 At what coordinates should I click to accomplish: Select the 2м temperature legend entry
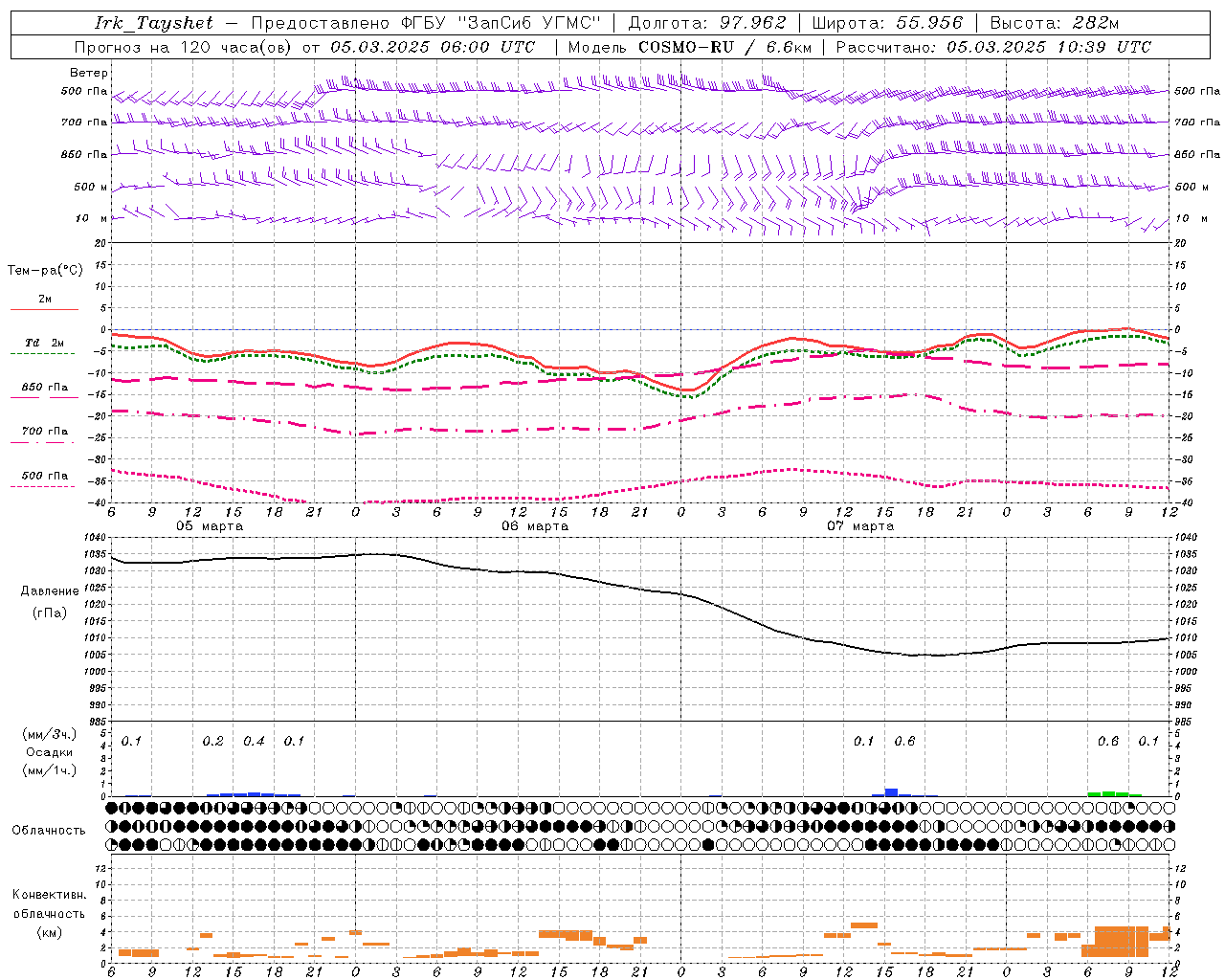coord(45,300)
